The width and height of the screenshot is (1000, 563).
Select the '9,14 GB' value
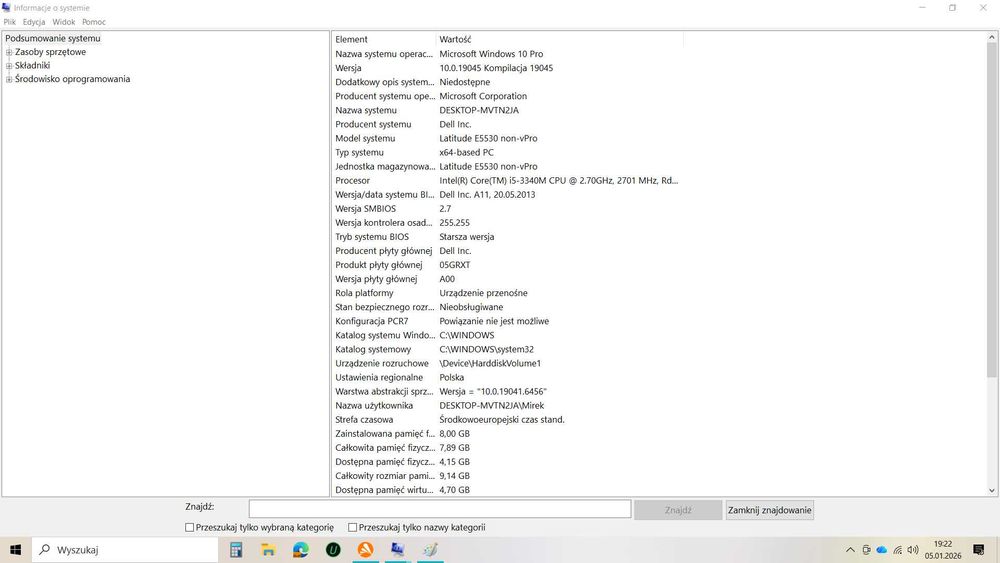tap(454, 476)
